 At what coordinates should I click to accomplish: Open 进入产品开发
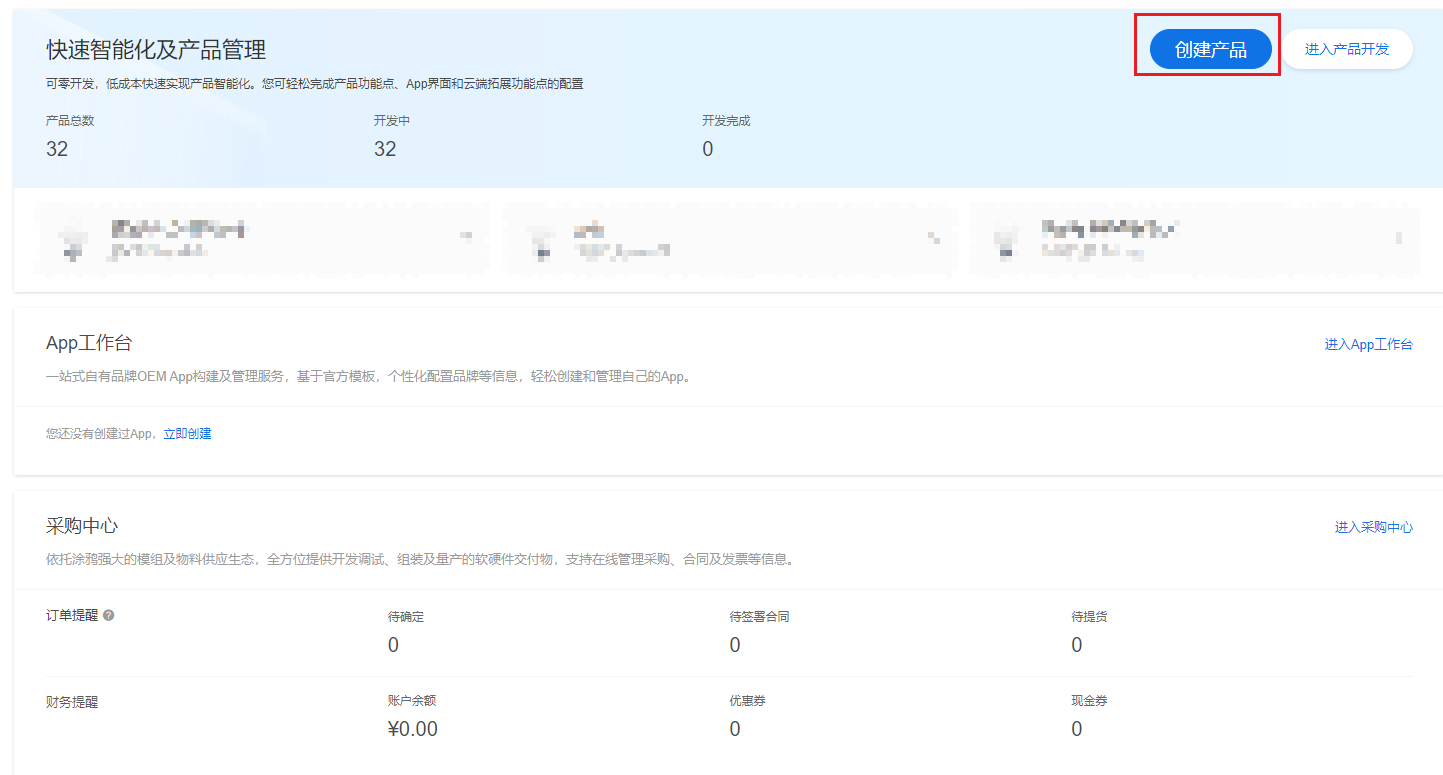point(1347,49)
